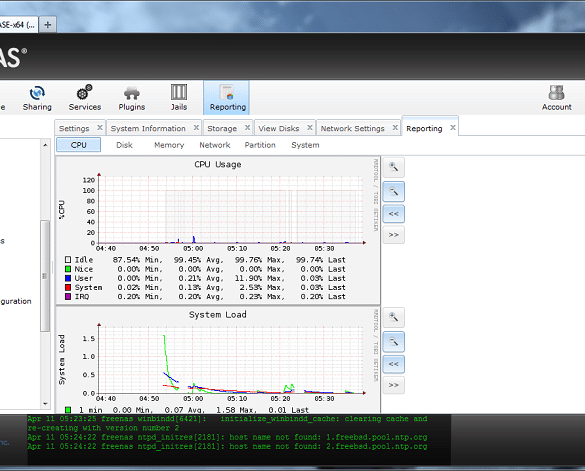585x471 pixels.
Task: Shift CPU Usage graph forward with >>
Action: click(394, 235)
